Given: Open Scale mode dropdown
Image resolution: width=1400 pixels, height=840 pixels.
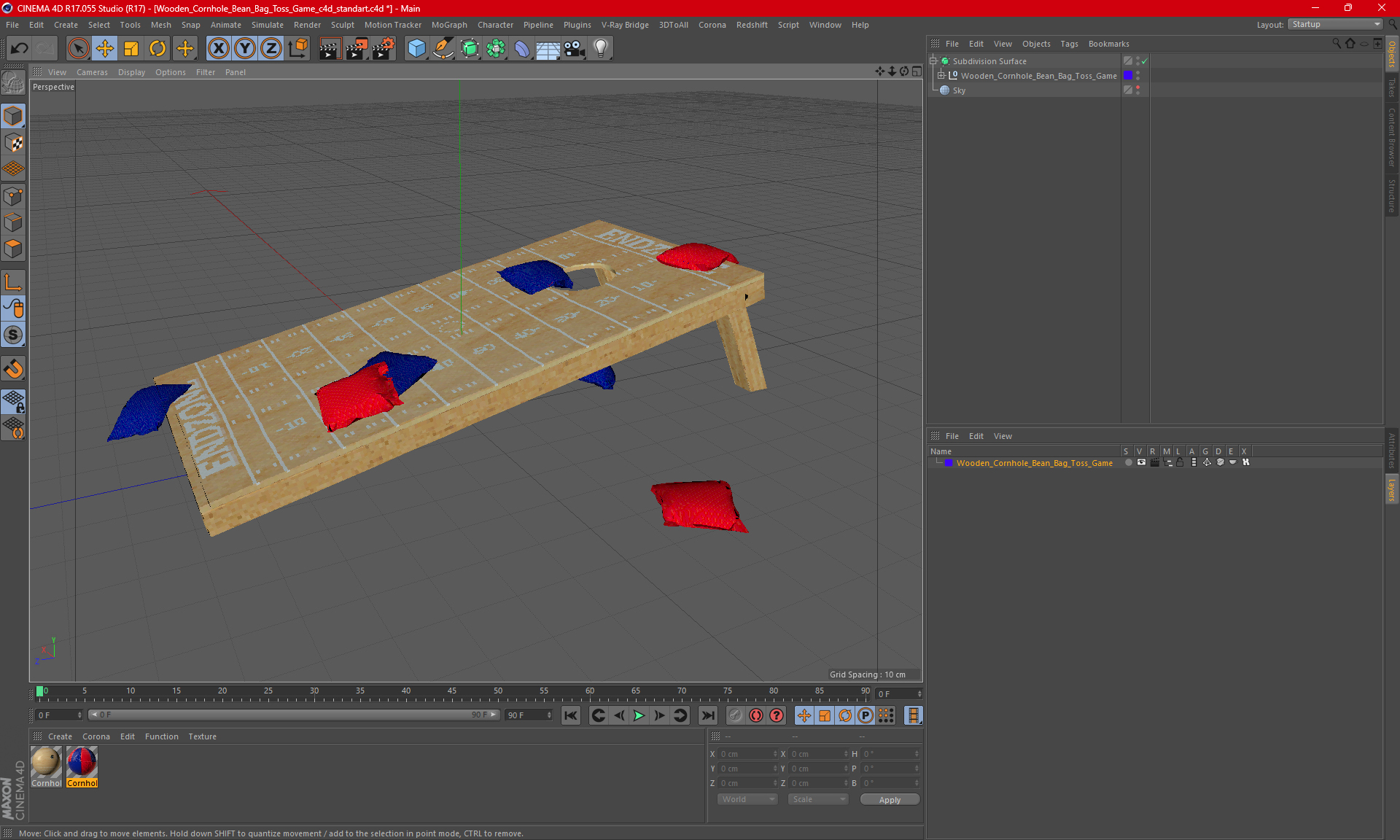Looking at the screenshot, I should point(818,799).
